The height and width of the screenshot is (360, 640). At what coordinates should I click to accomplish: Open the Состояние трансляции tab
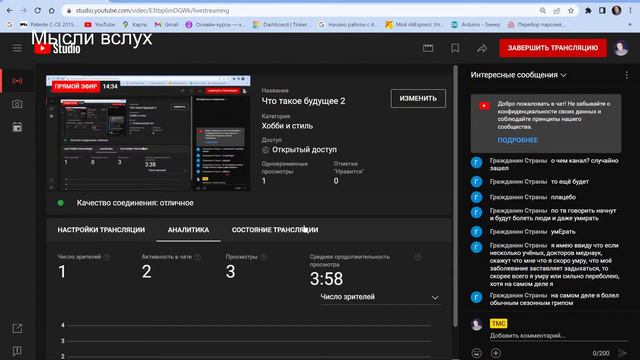click(275, 230)
